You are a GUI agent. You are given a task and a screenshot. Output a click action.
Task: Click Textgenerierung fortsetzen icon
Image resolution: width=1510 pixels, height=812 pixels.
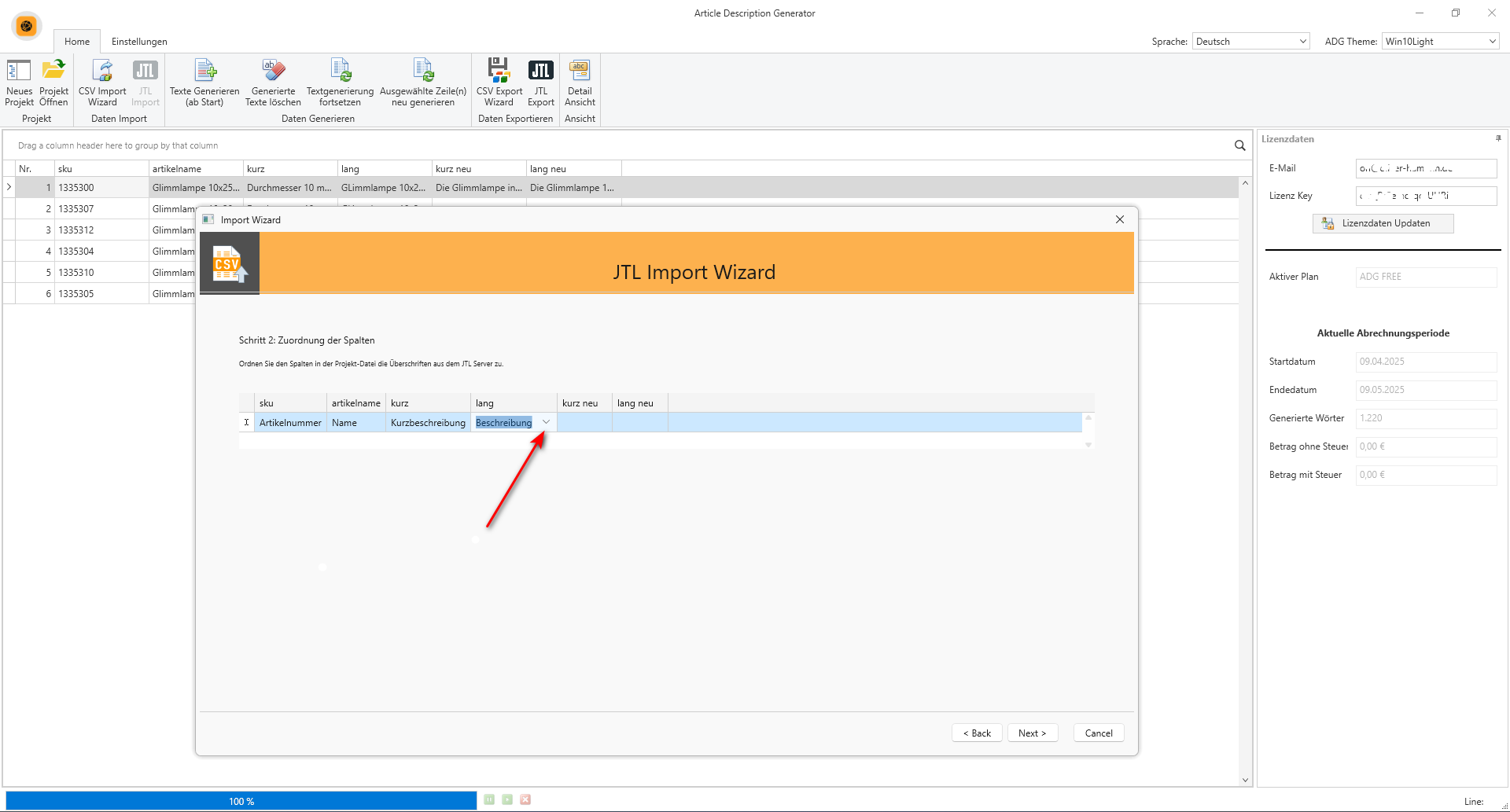[x=340, y=82]
